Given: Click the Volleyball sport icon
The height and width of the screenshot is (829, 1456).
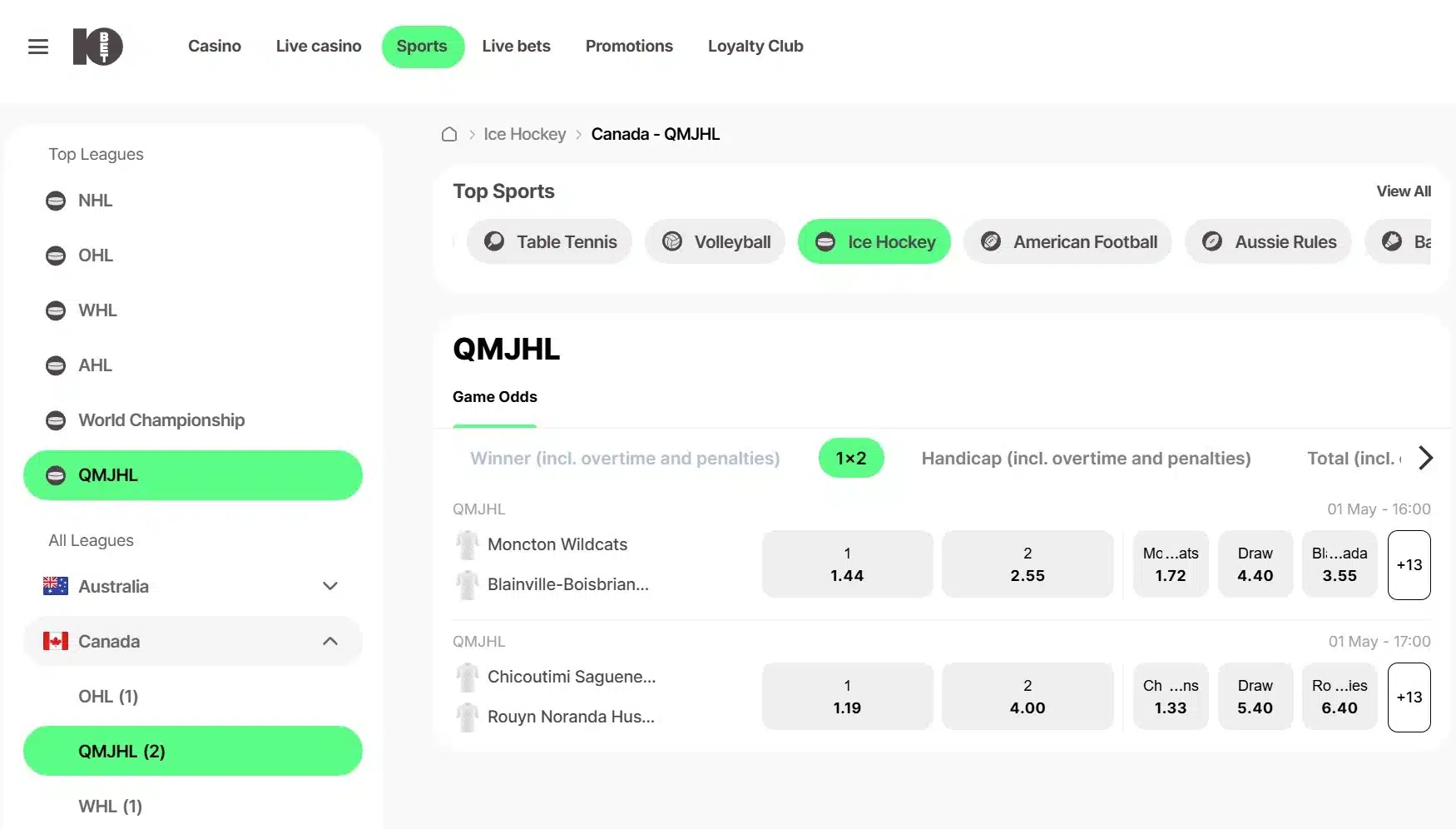Looking at the screenshot, I should coord(672,241).
